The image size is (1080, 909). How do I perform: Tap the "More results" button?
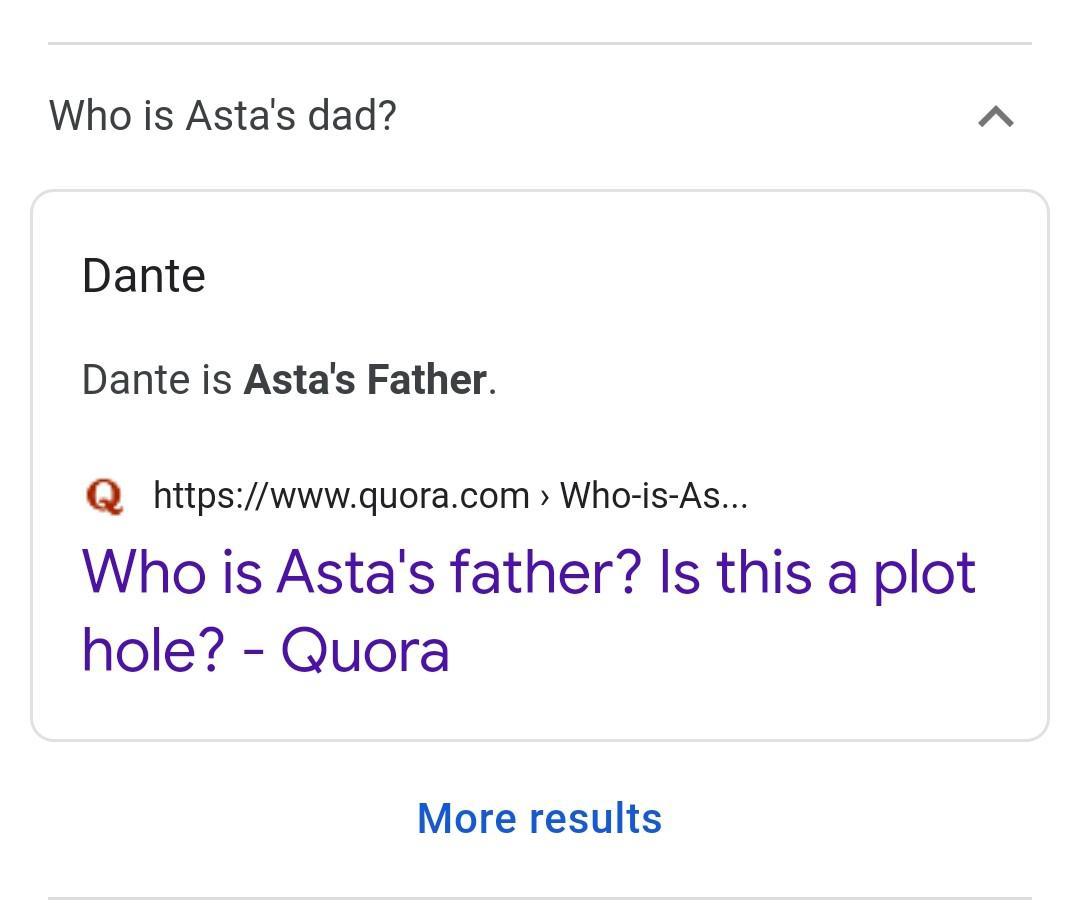pos(539,818)
